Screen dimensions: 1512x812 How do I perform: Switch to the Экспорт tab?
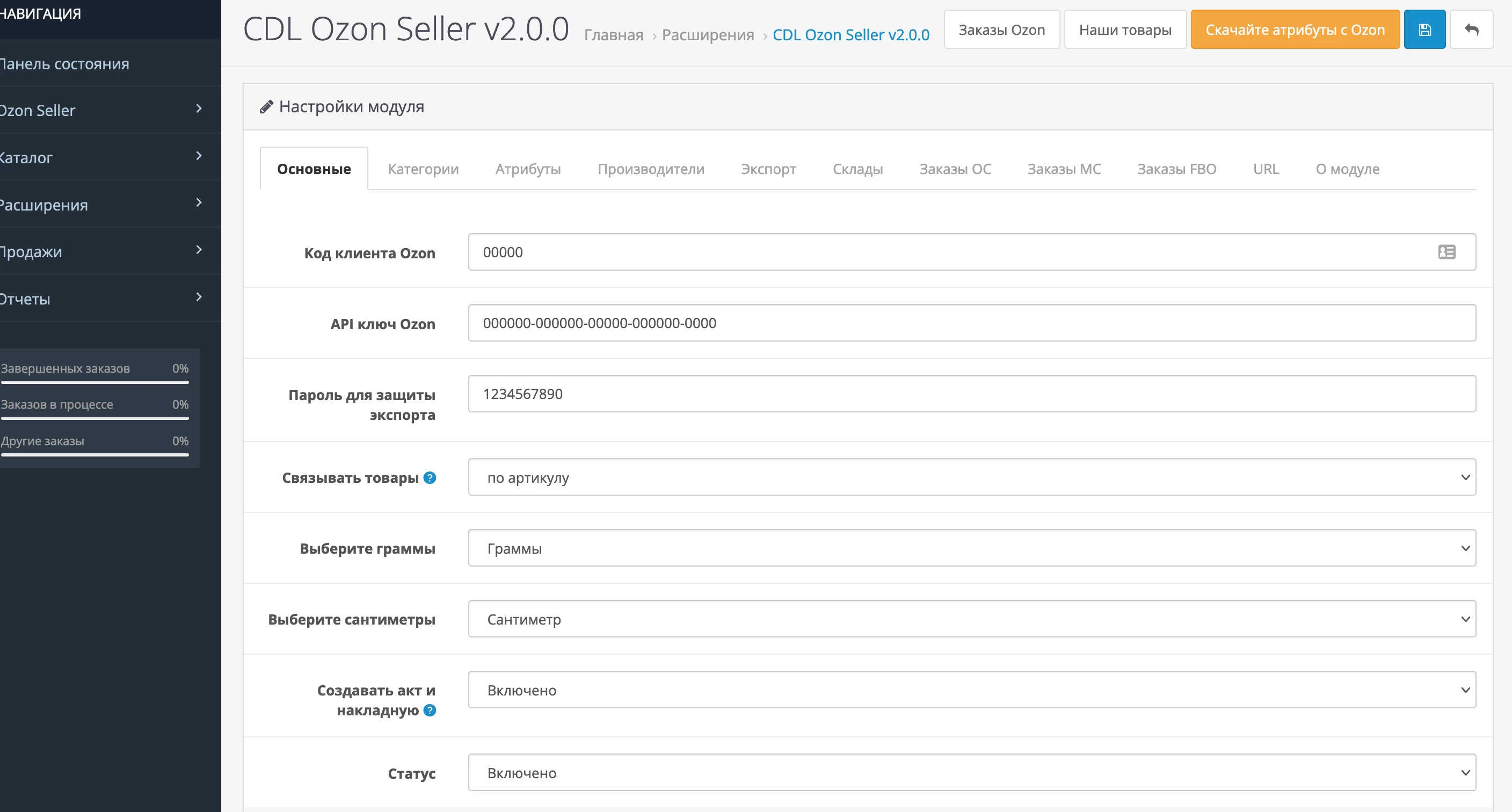tap(768, 169)
